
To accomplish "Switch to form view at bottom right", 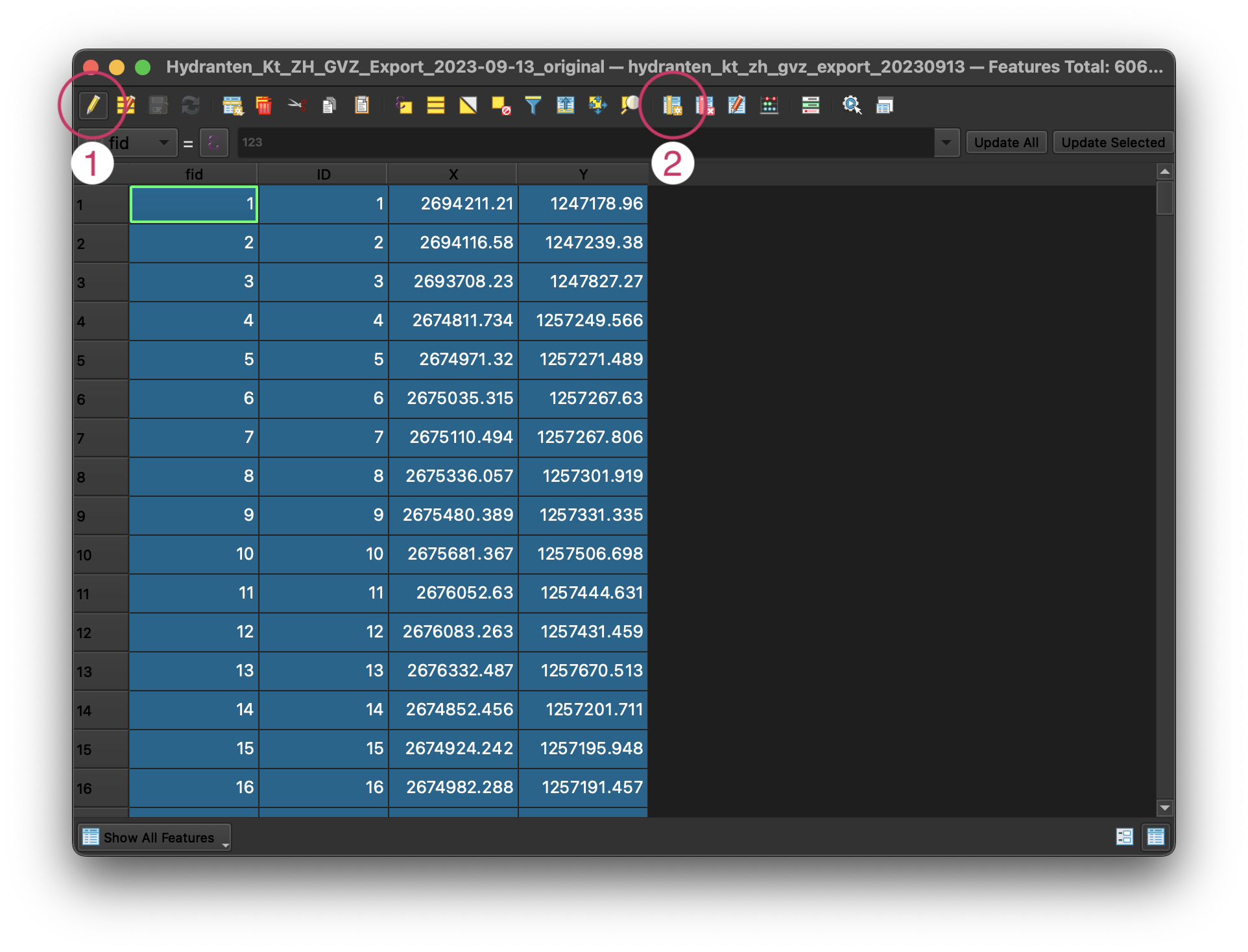I will click(1124, 837).
